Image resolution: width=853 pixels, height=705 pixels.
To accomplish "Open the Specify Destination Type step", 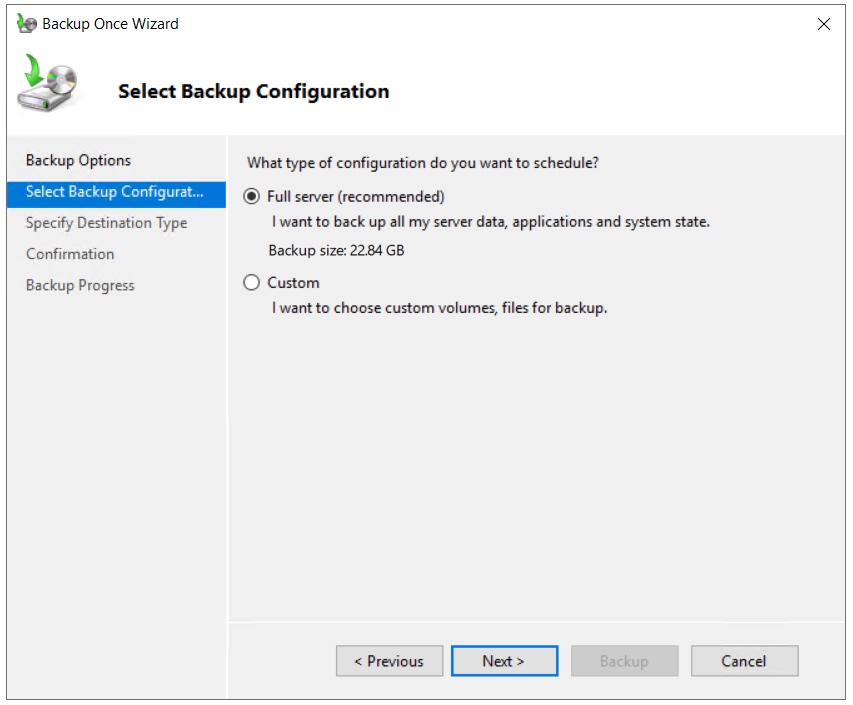I will coord(106,223).
